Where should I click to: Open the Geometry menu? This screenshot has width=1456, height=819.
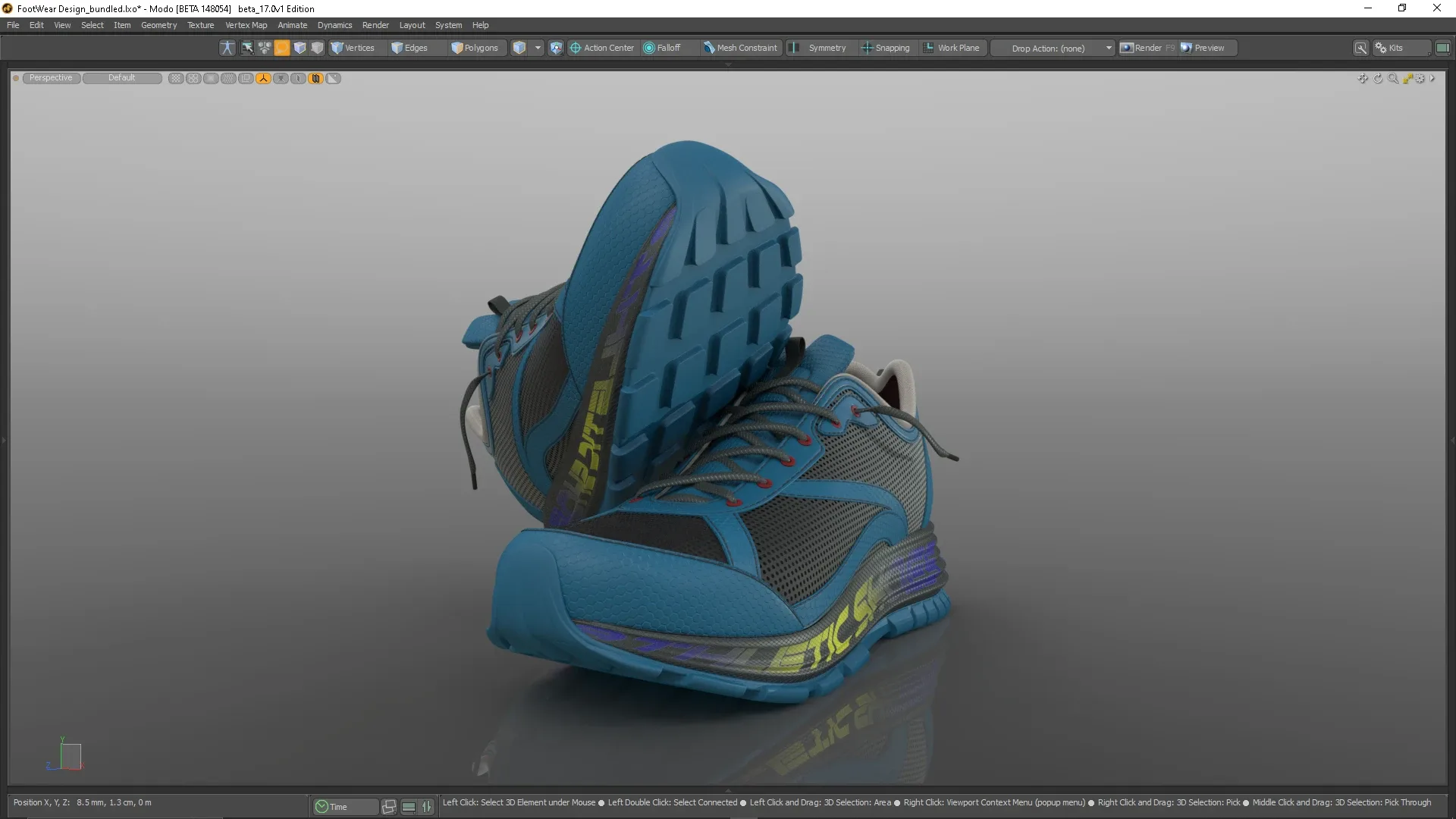pyautogui.click(x=158, y=25)
